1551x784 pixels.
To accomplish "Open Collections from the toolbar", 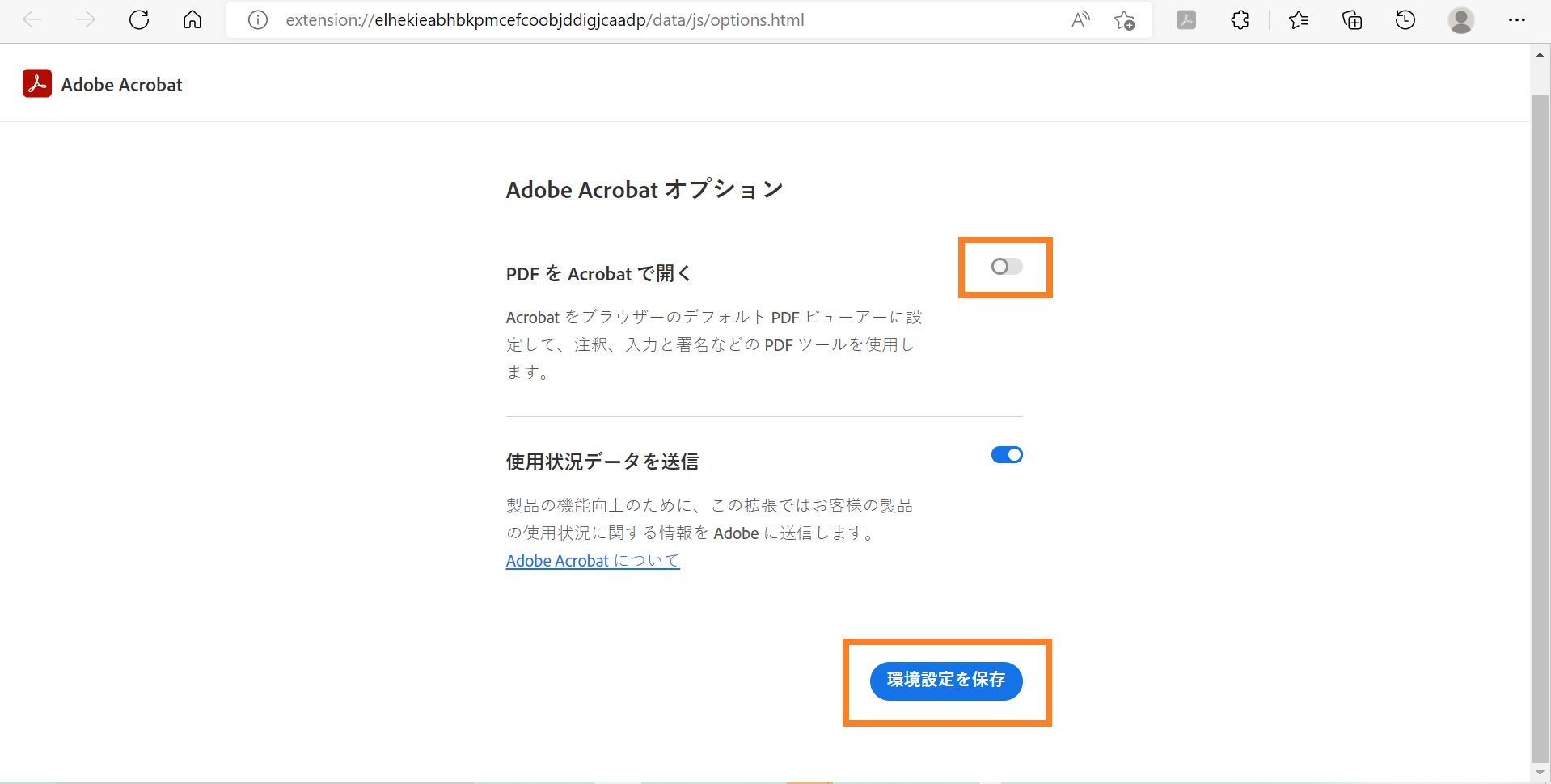I will point(1351,19).
